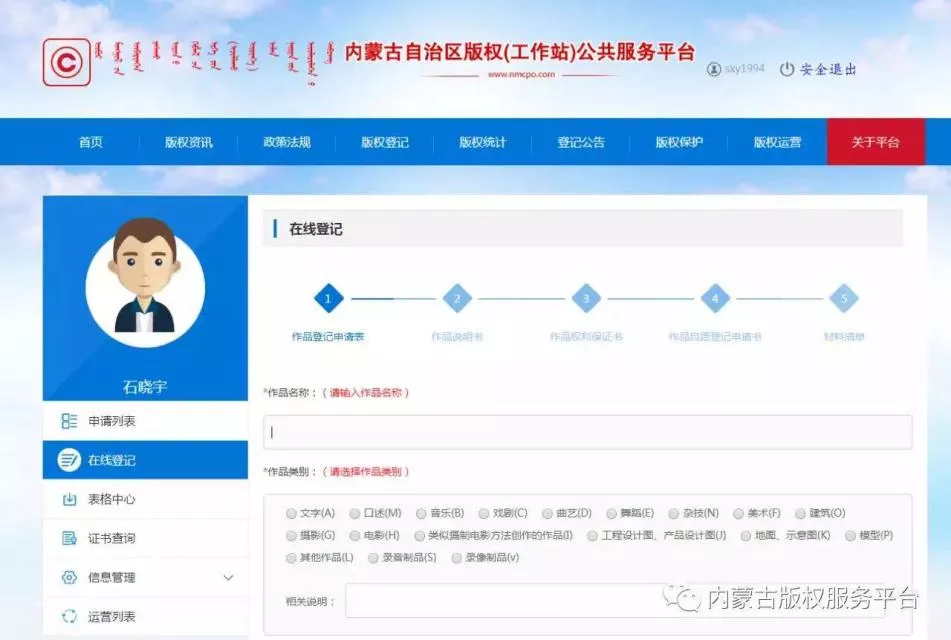This screenshot has width=951, height=640.
Task: Open the 证书查询 sidebar item
Action: click(146, 538)
